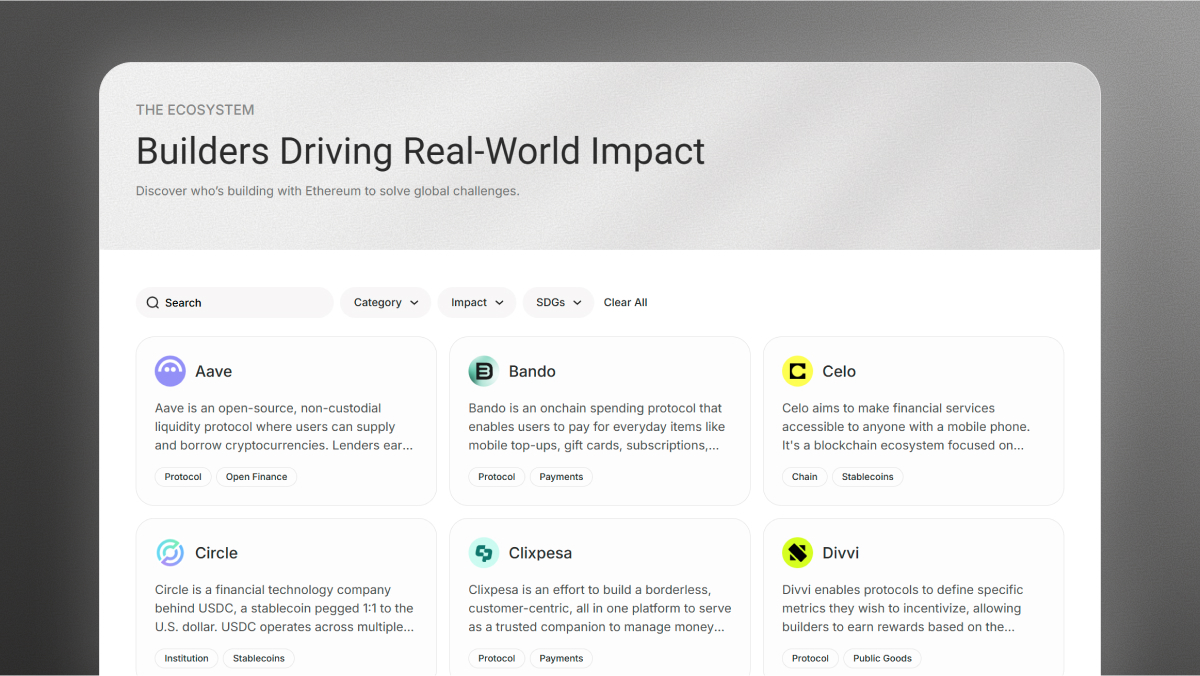Click Clixpesa description text

[x=600, y=609]
